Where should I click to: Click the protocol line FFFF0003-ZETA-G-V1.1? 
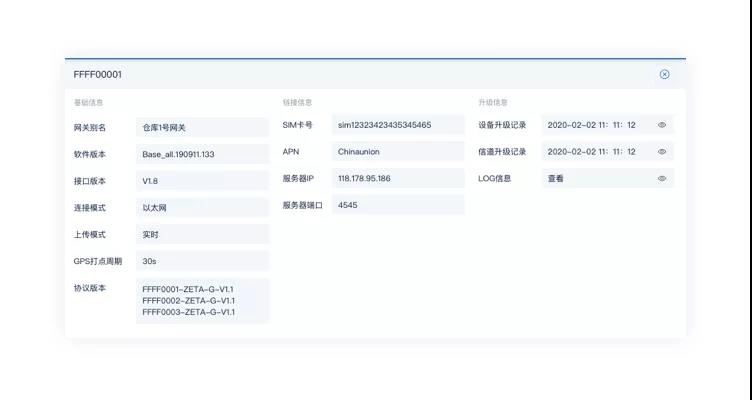tap(188, 312)
